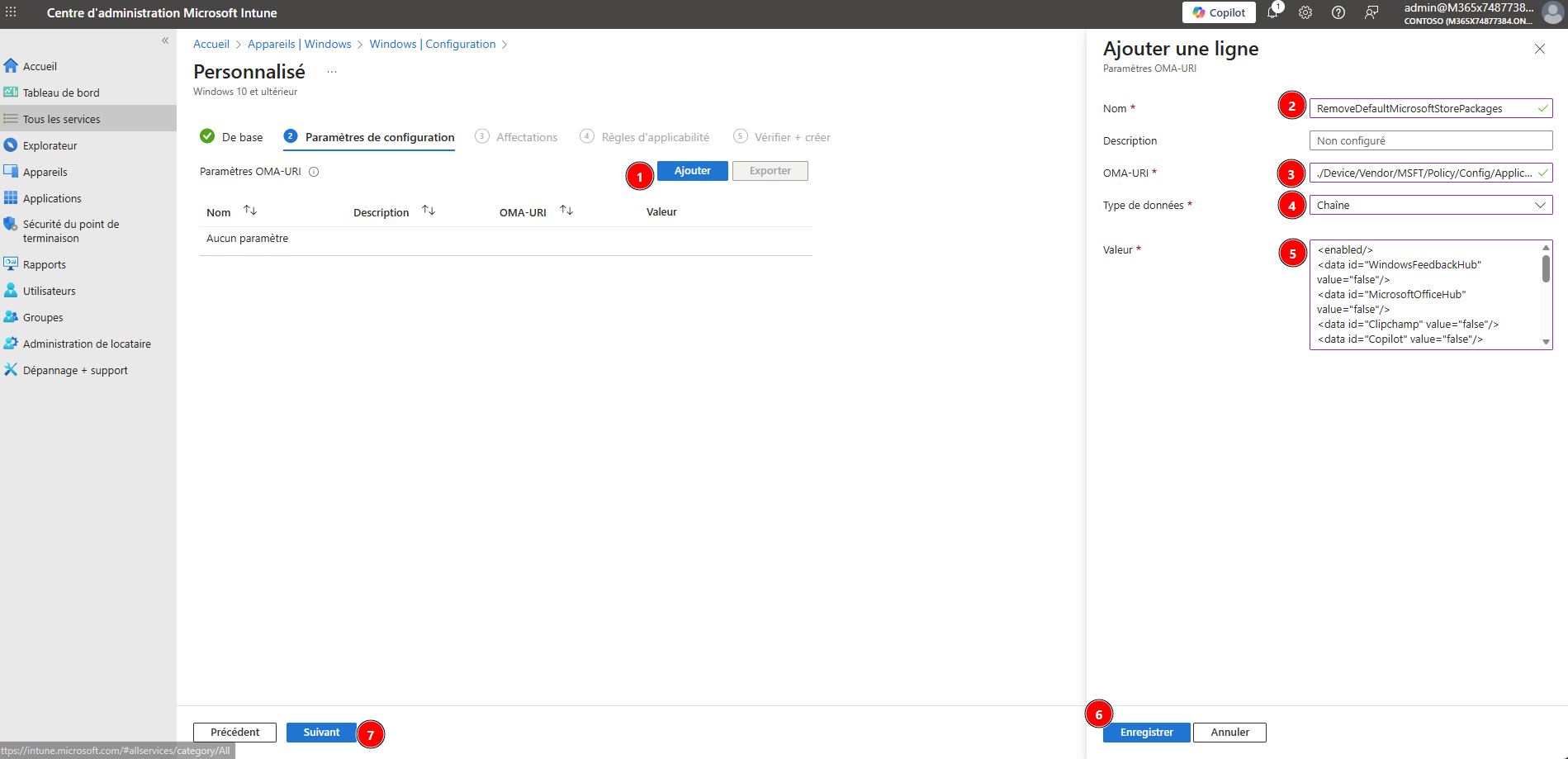Open Tableau de bord dashboard icon
This screenshot has height=759, width=1568.
point(11,93)
